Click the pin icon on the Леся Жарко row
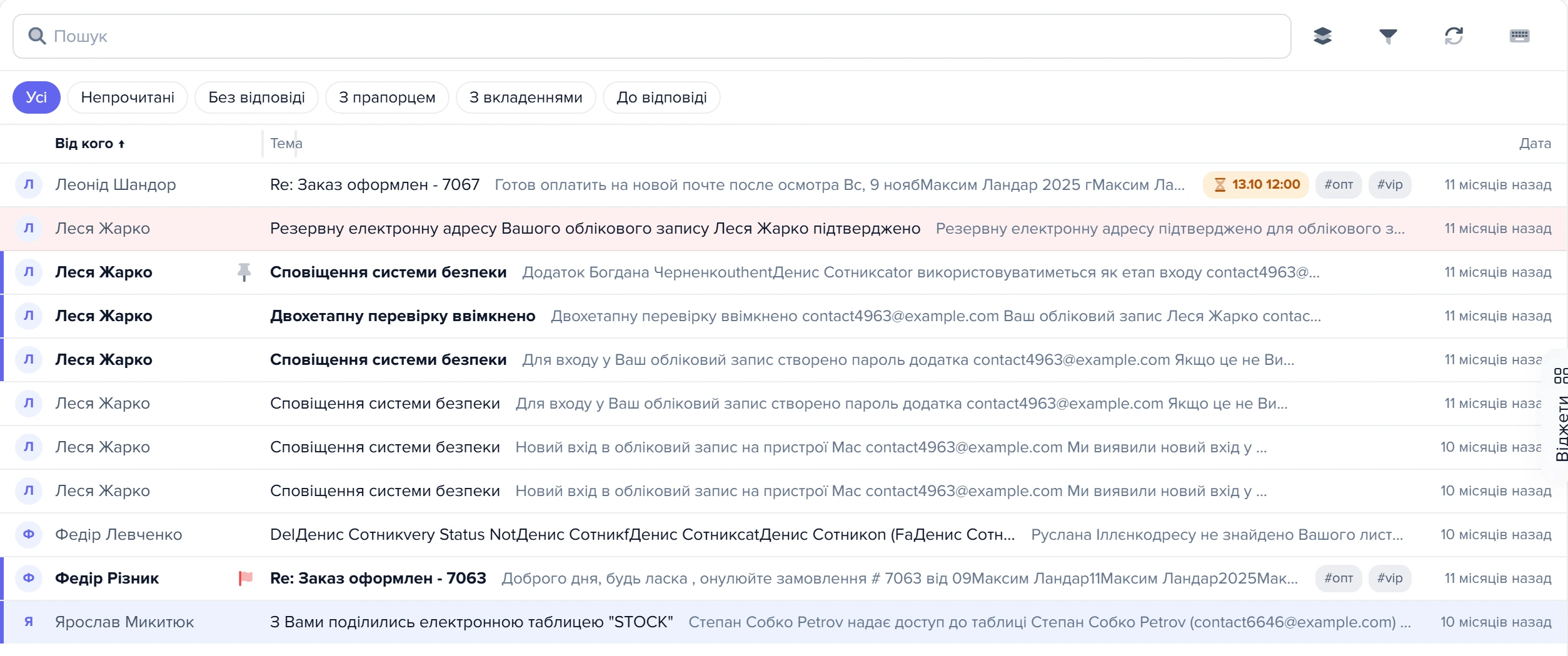The image size is (1568, 656). pos(244,272)
